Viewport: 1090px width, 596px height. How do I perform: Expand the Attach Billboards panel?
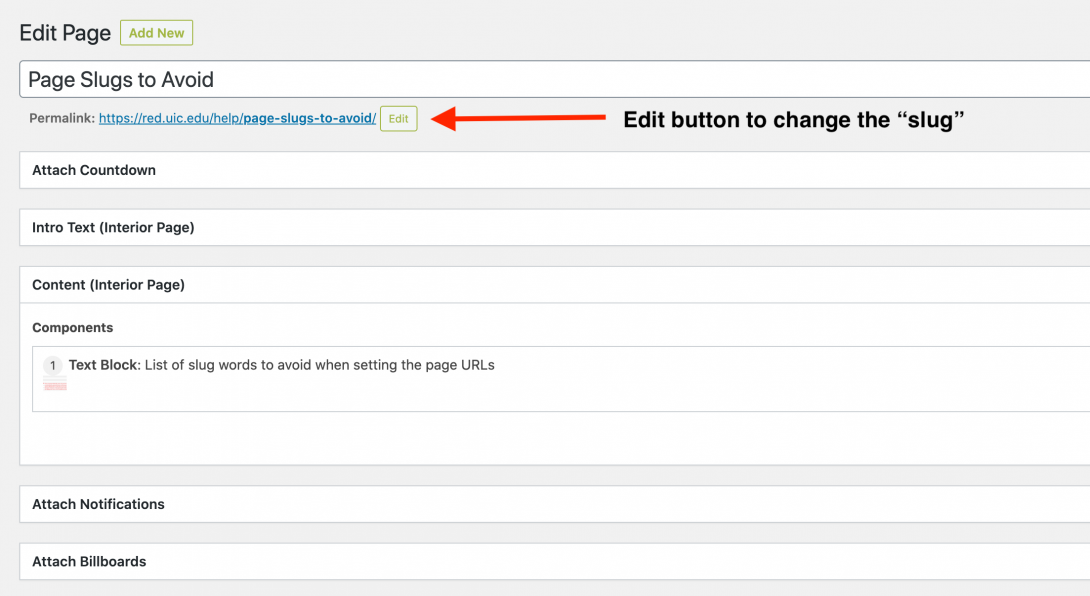89,561
